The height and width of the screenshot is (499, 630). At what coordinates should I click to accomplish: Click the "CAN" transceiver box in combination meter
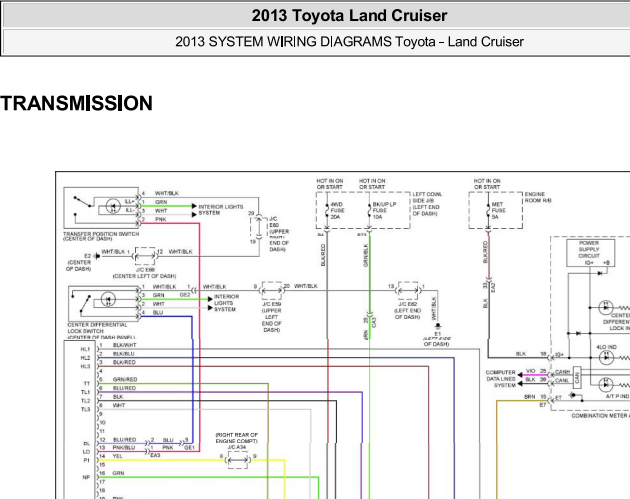[x=577, y=376]
